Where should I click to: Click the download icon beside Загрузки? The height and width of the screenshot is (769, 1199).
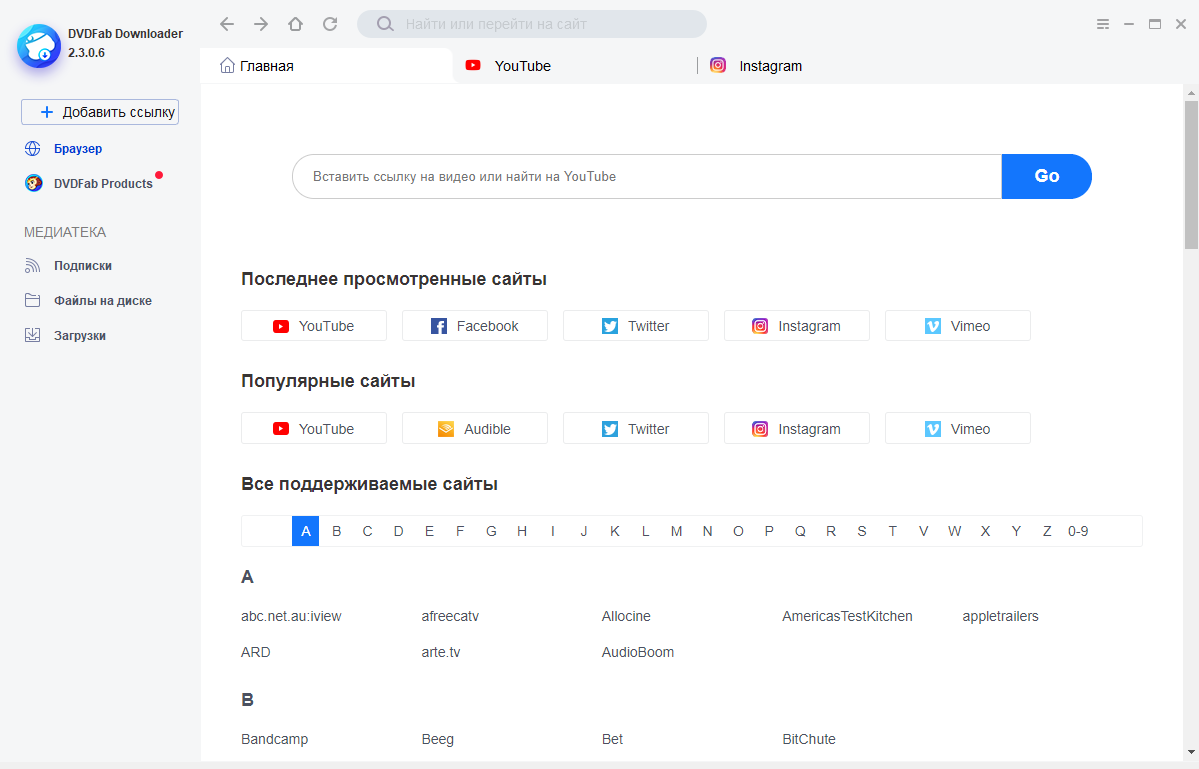pos(32,335)
